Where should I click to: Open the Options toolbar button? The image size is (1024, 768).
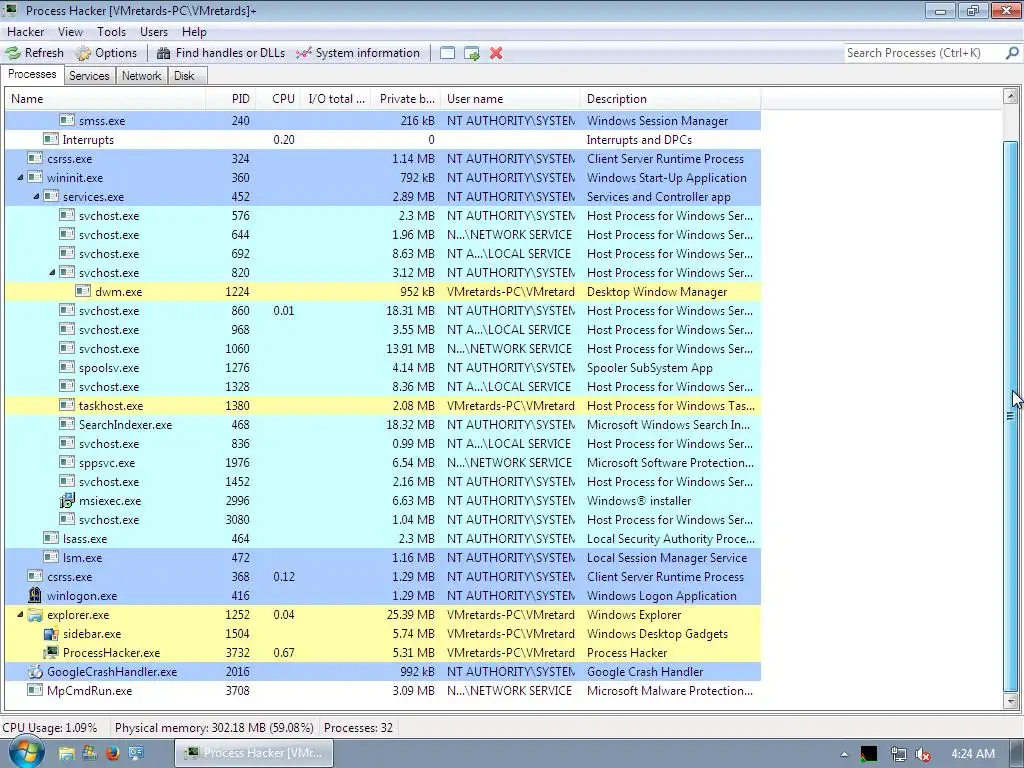pos(106,53)
